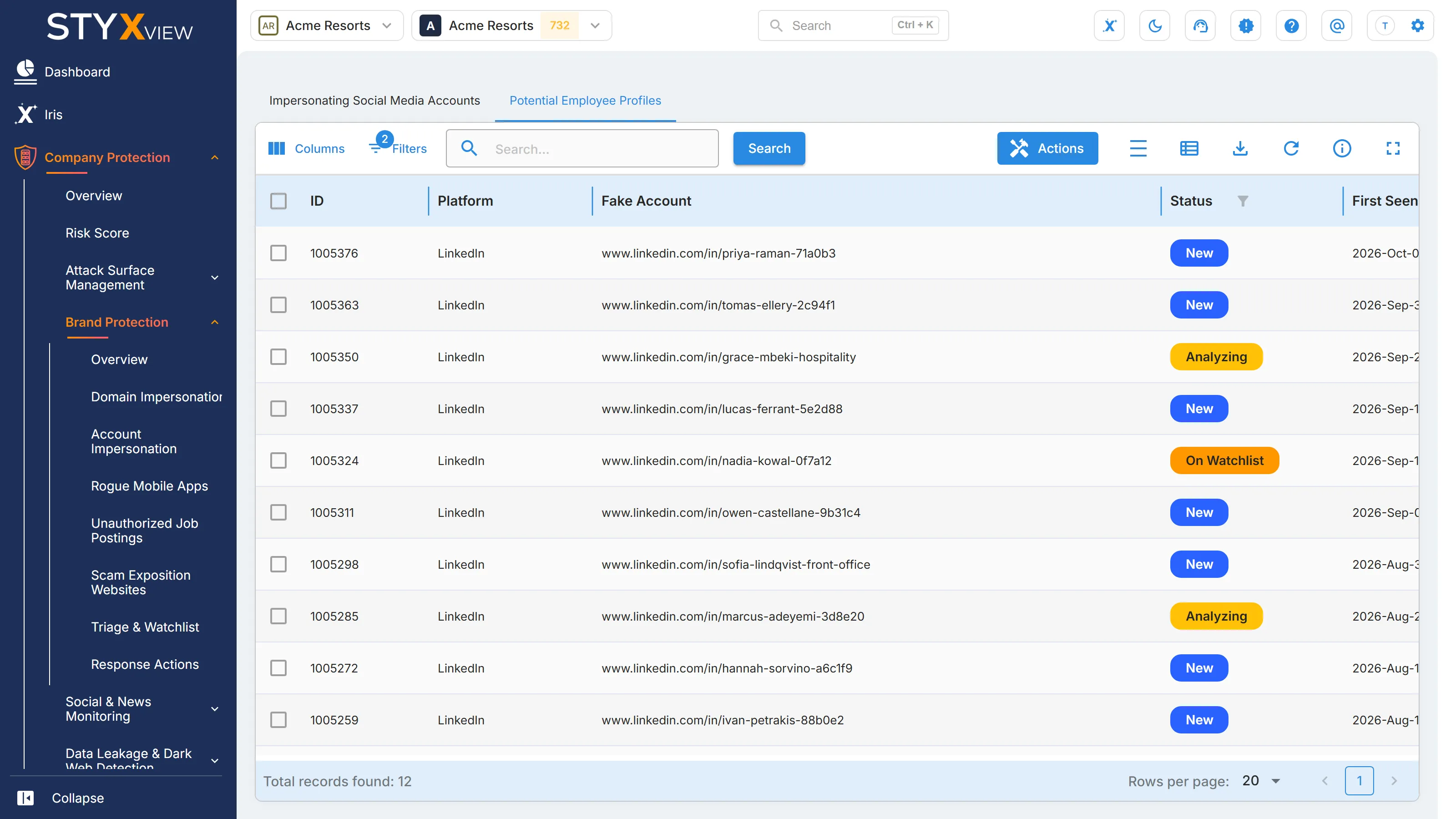Open Columns chooser
This screenshot has height=819, width=1456.
pyautogui.click(x=306, y=148)
